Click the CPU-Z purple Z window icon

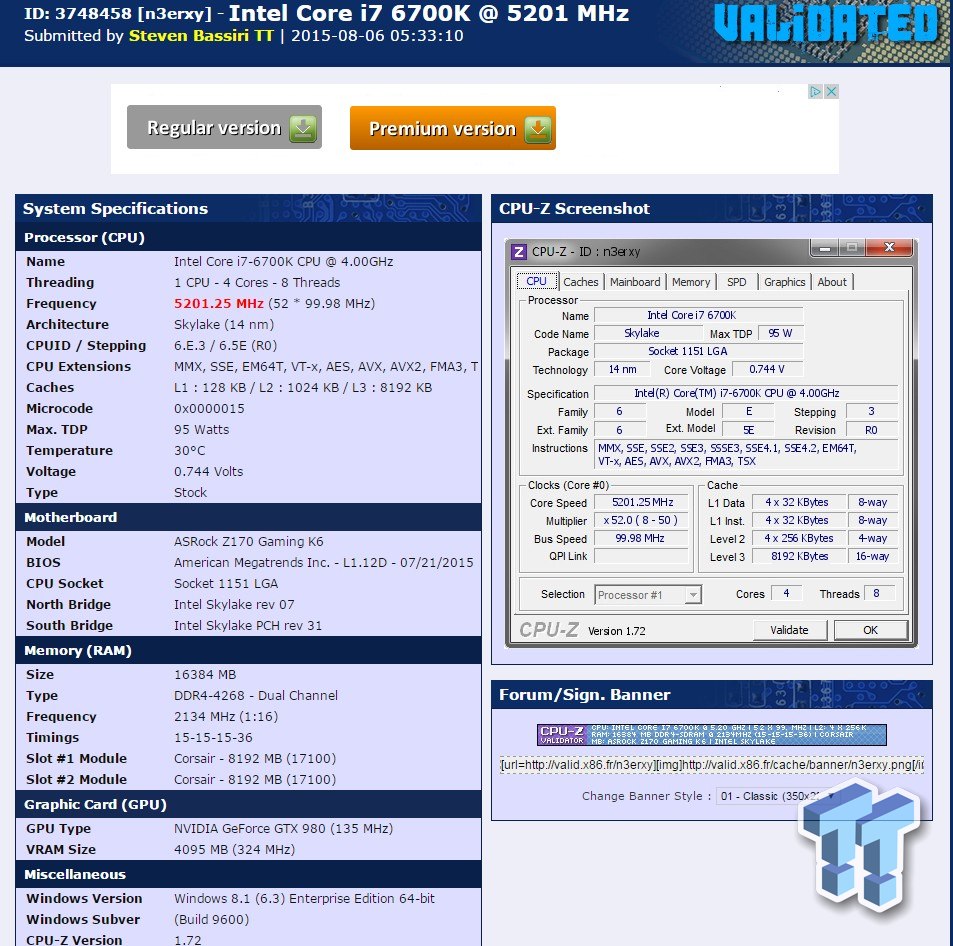coord(518,252)
